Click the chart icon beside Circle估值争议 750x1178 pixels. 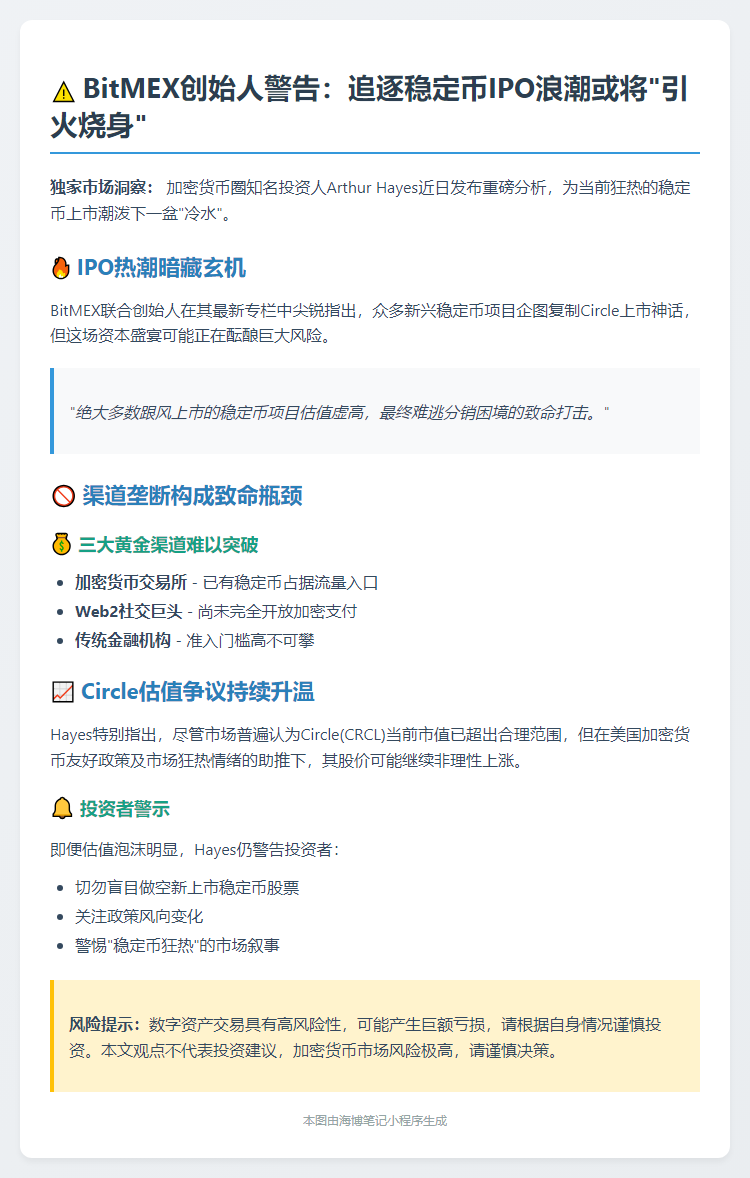(x=62, y=692)
